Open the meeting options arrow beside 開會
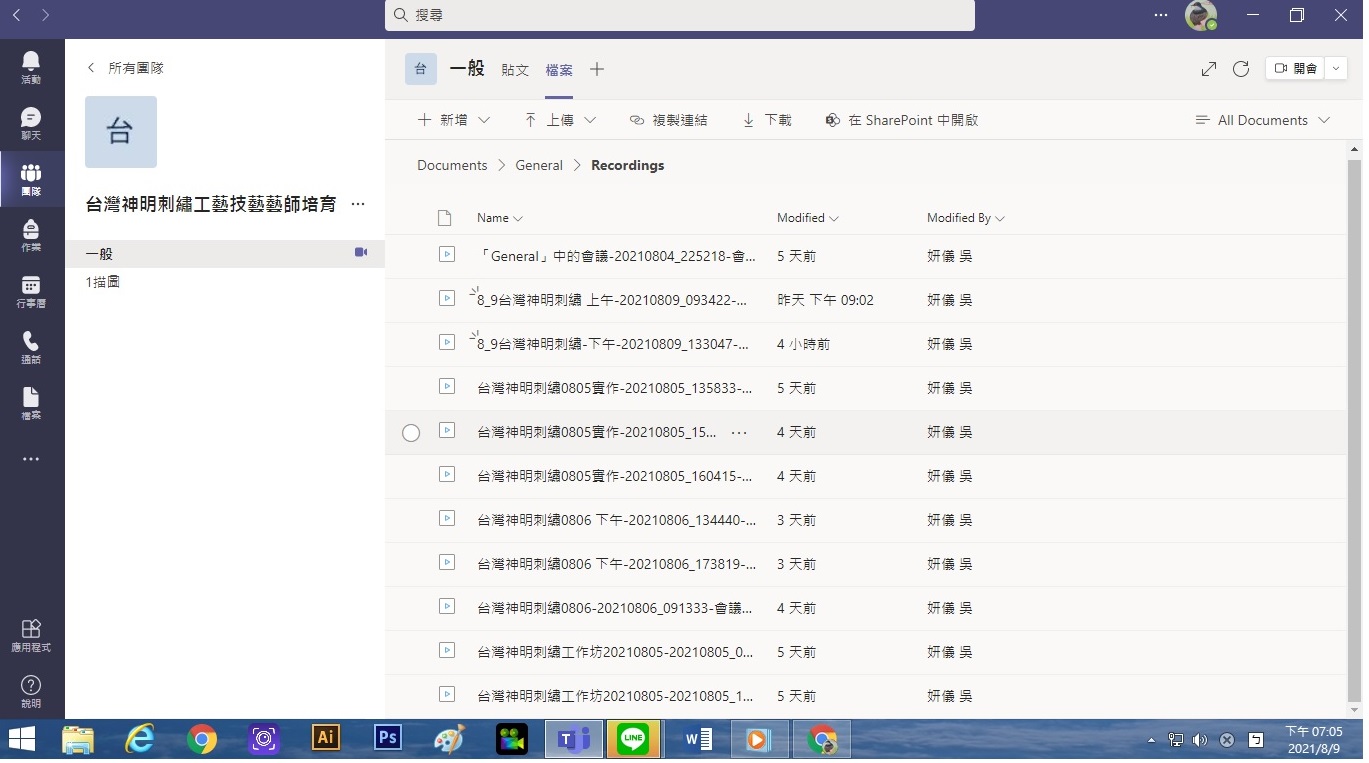Screen dimensions: 1369x763 point(1338,68)
